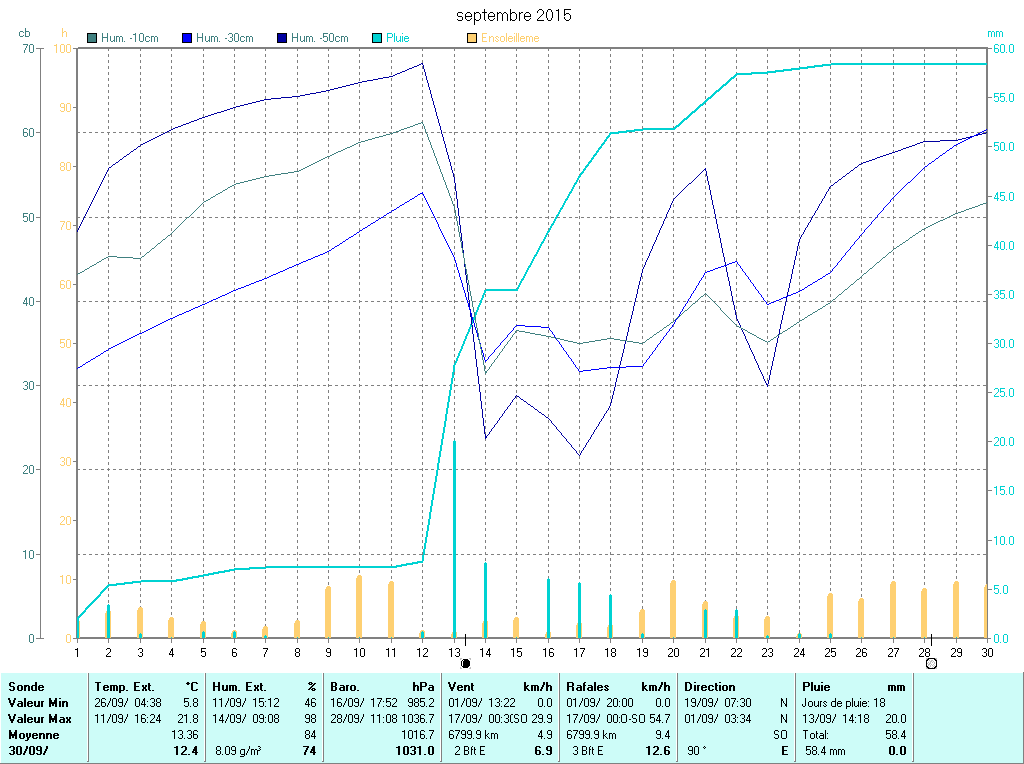Select the Hum. -50cm legend label
This screenshot has height=764, width=1024.
click(x=319, y=38)
